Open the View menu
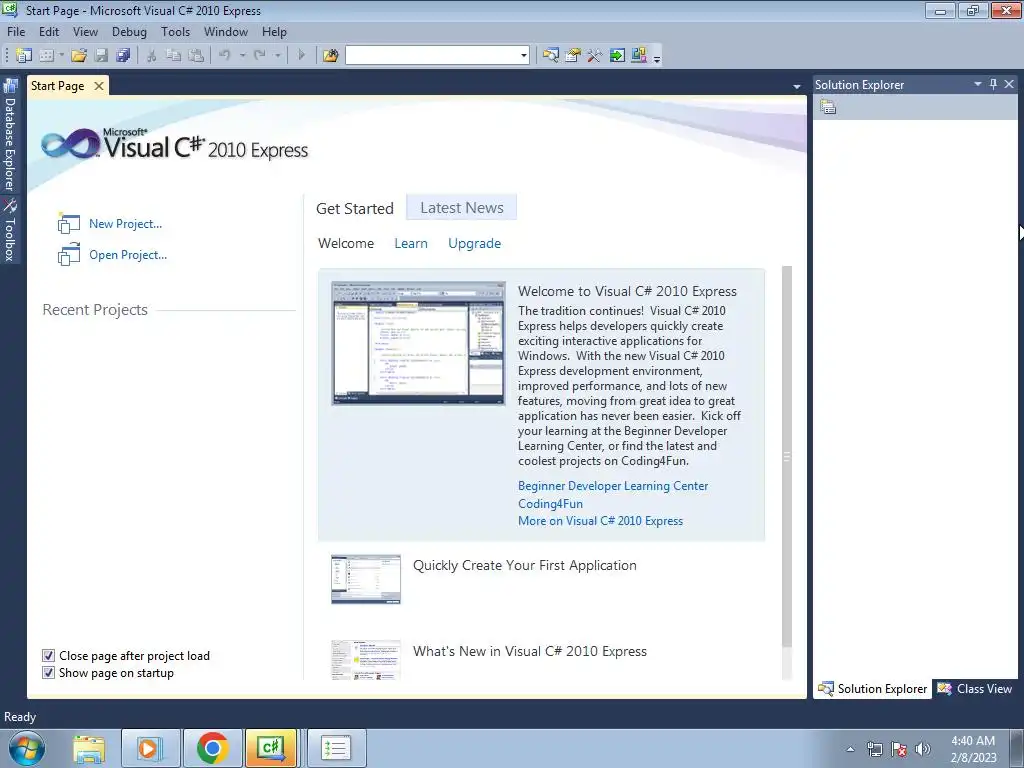This screenshot has height=768, width=1024. click(85, 31)
